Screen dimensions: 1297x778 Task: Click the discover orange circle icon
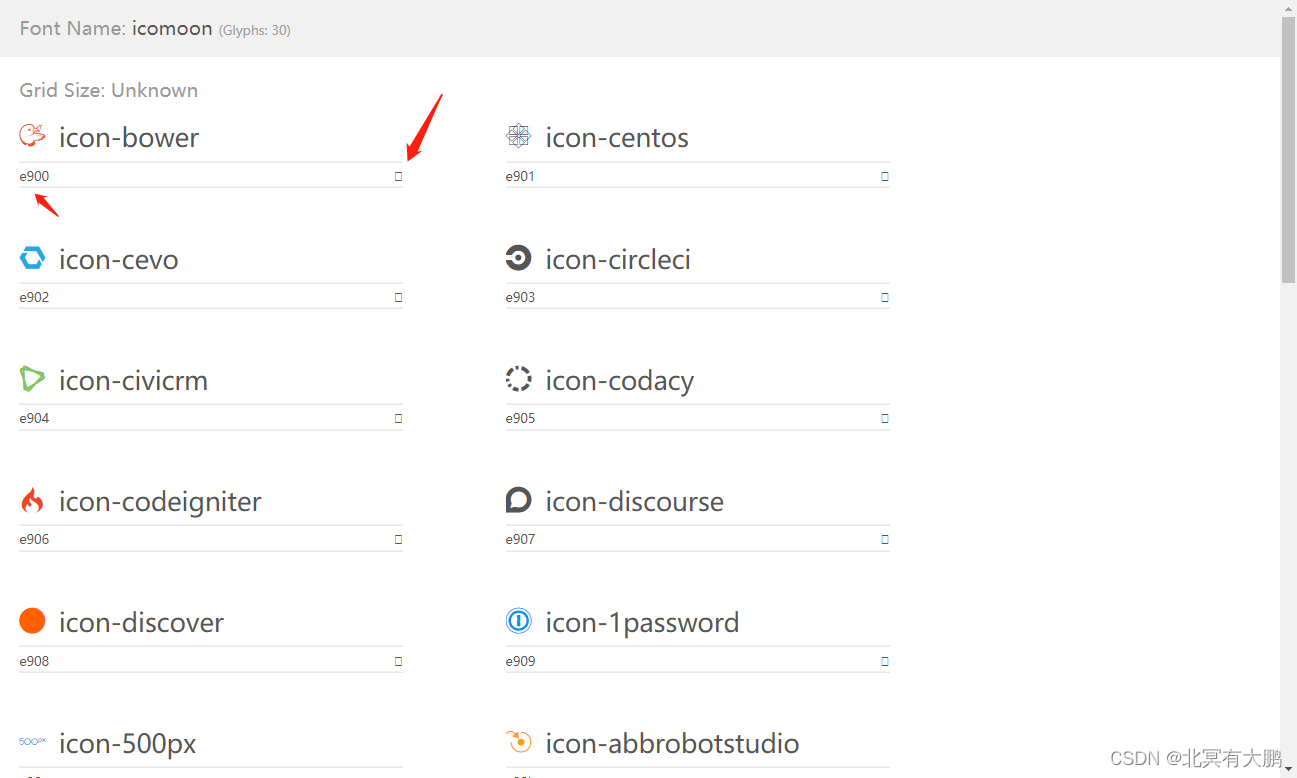[32, 622]
